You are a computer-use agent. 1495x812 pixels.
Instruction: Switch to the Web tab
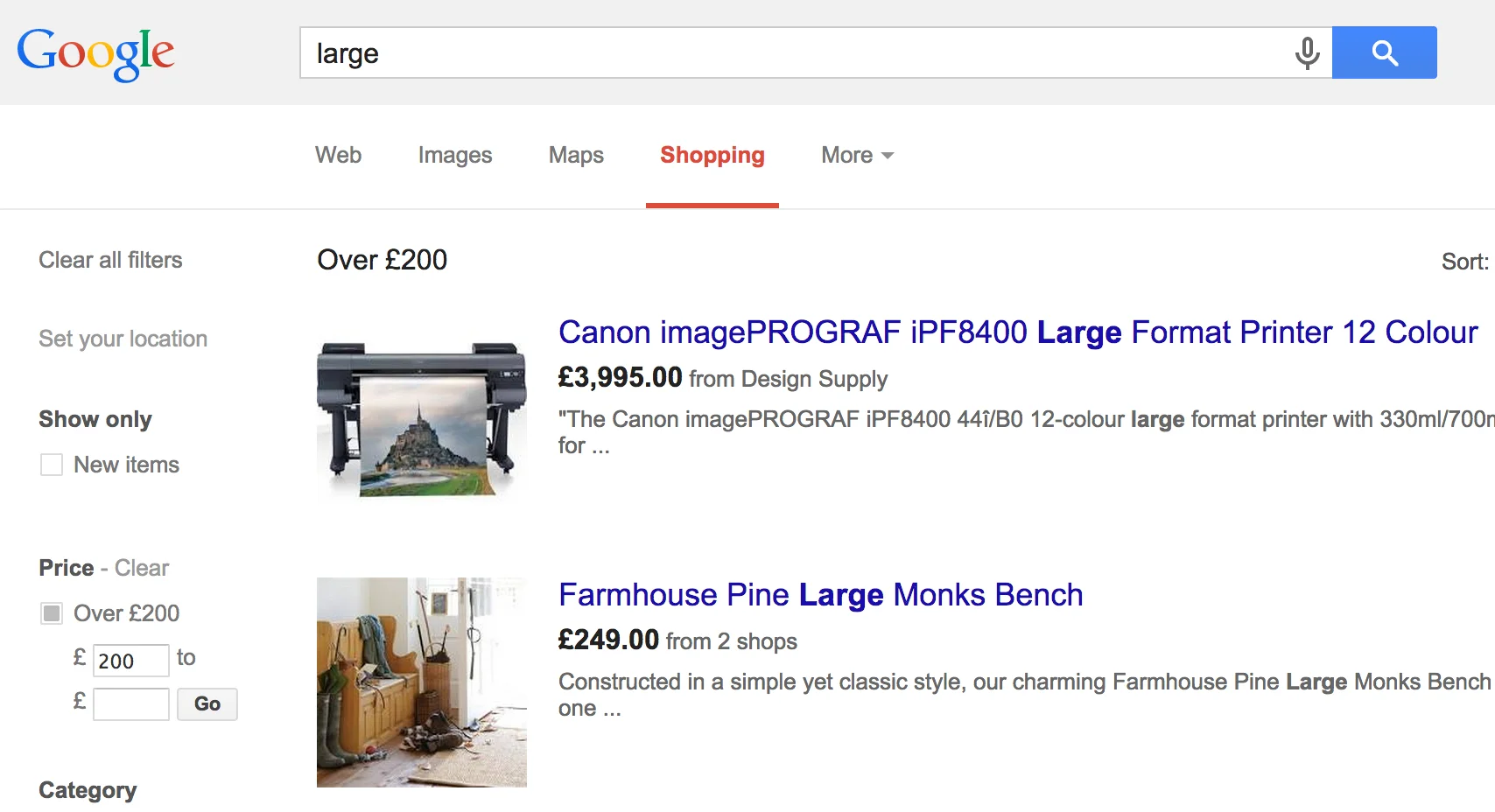pos(338,156)
